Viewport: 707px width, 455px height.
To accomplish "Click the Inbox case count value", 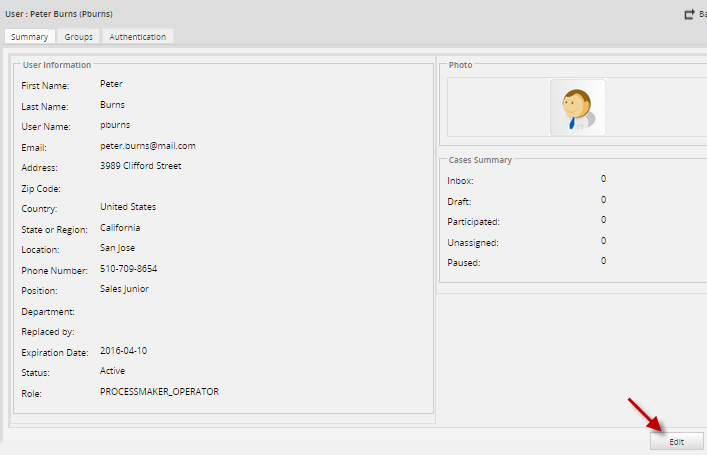I will point(603,179).
